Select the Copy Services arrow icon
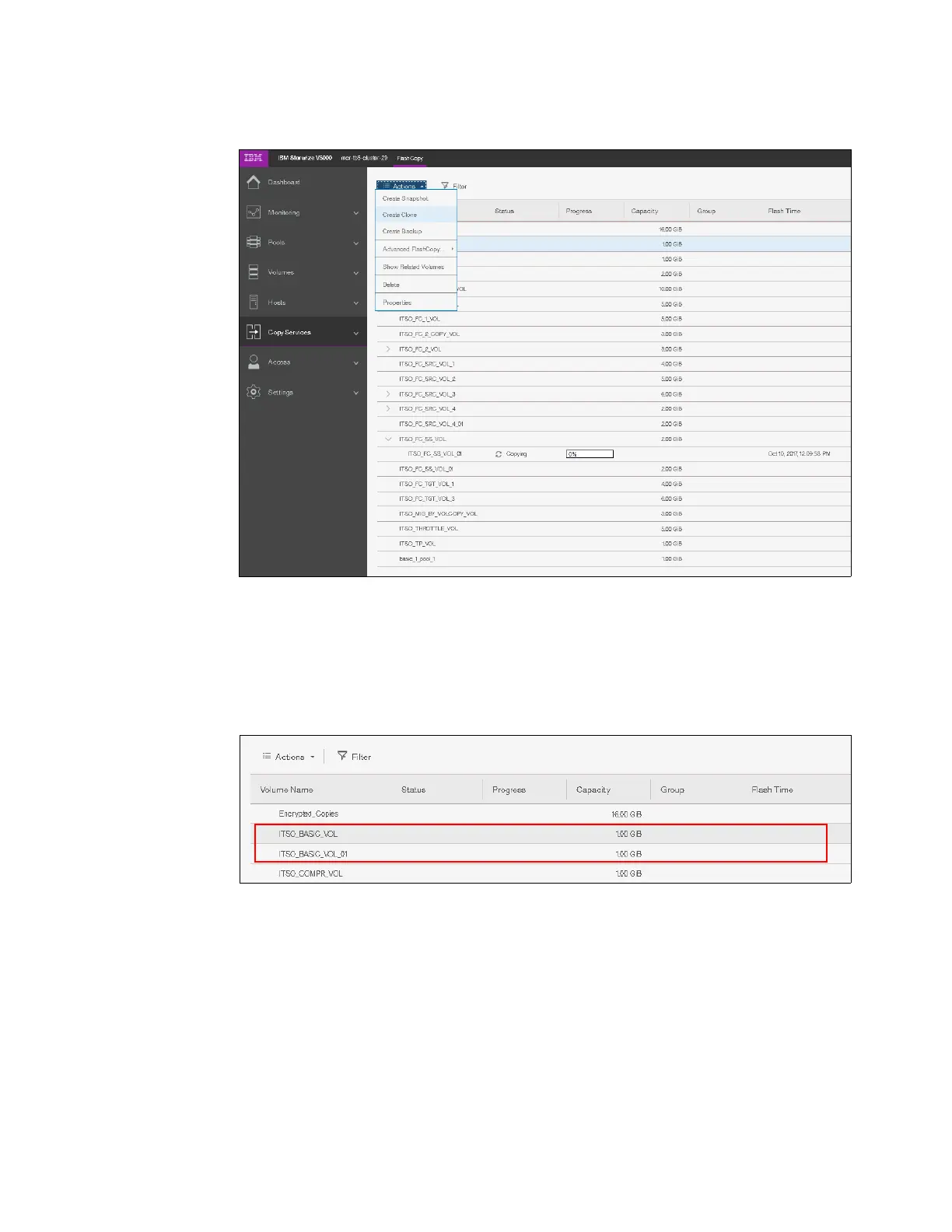952x1232 pixels. [254, 332]
